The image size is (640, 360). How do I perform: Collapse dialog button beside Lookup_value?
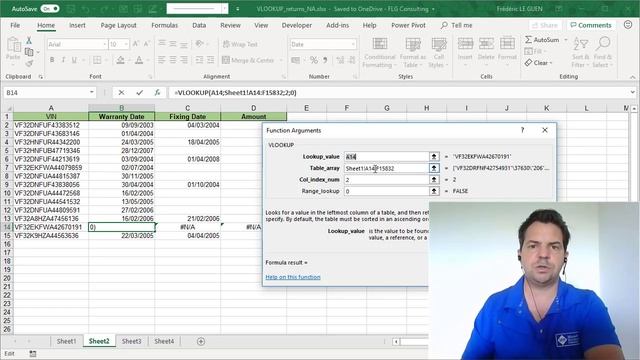tap(434, 157)
